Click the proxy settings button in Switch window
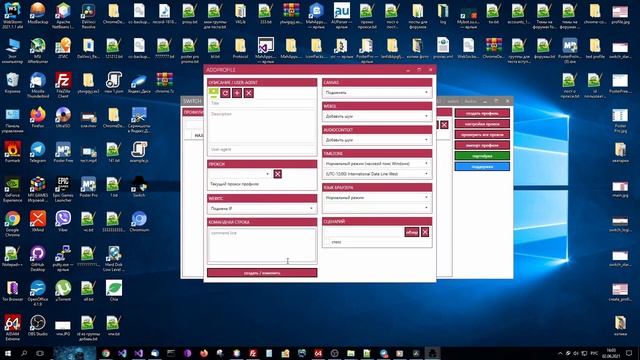The height and width of the screenshot is (360, 640). (482, 124)
